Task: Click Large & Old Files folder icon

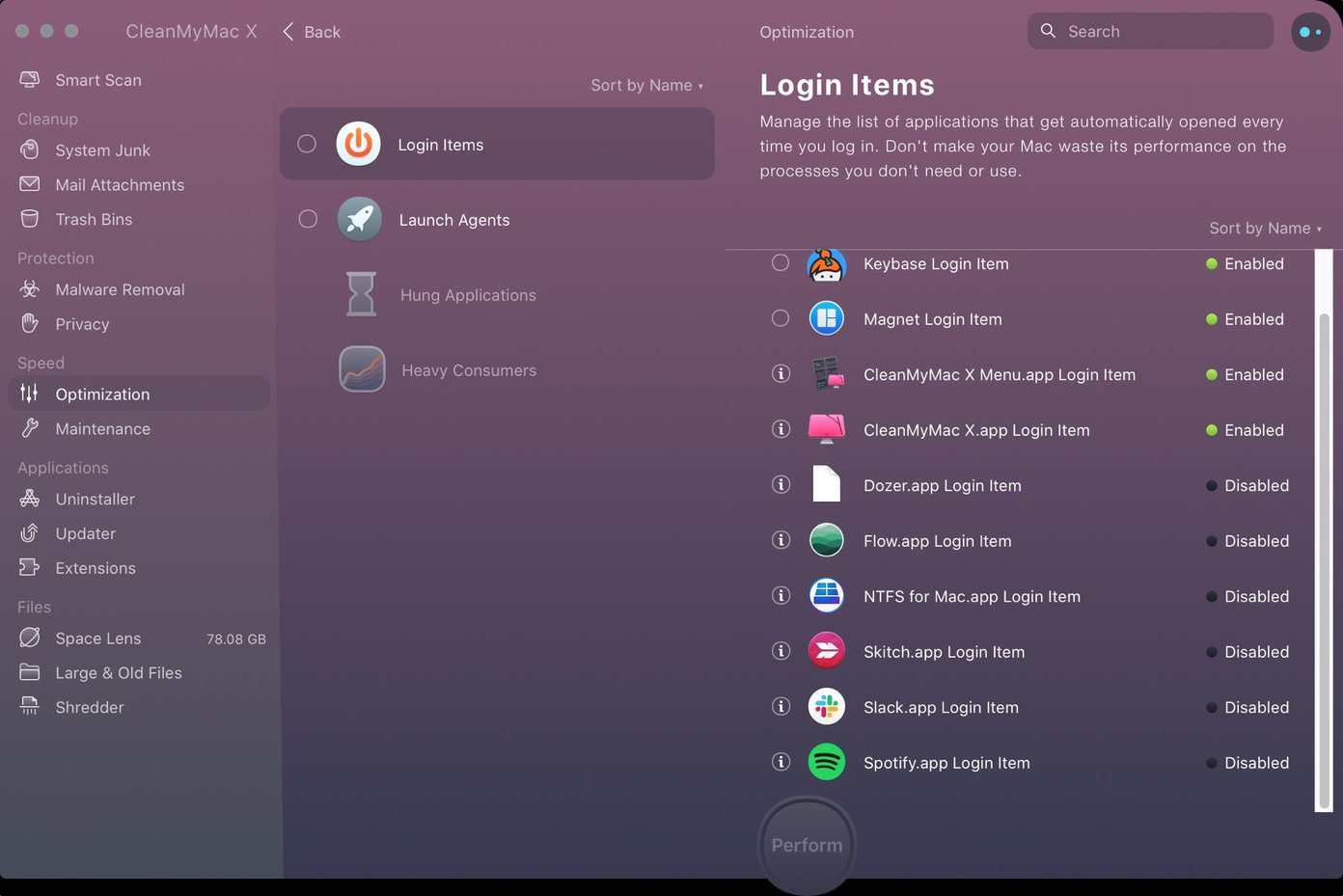Action: tap(30, 672)
